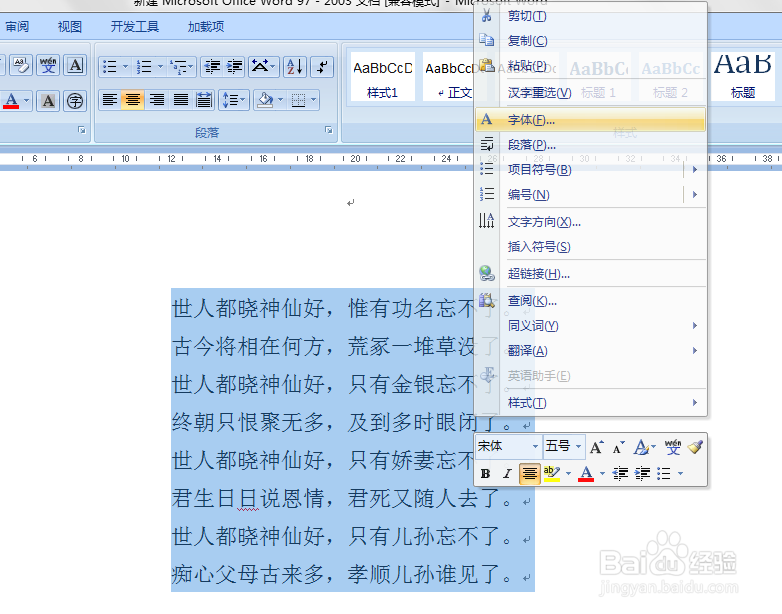
Task: Apply yellow highlight in mini toolbar
Action: click(552, 473)
